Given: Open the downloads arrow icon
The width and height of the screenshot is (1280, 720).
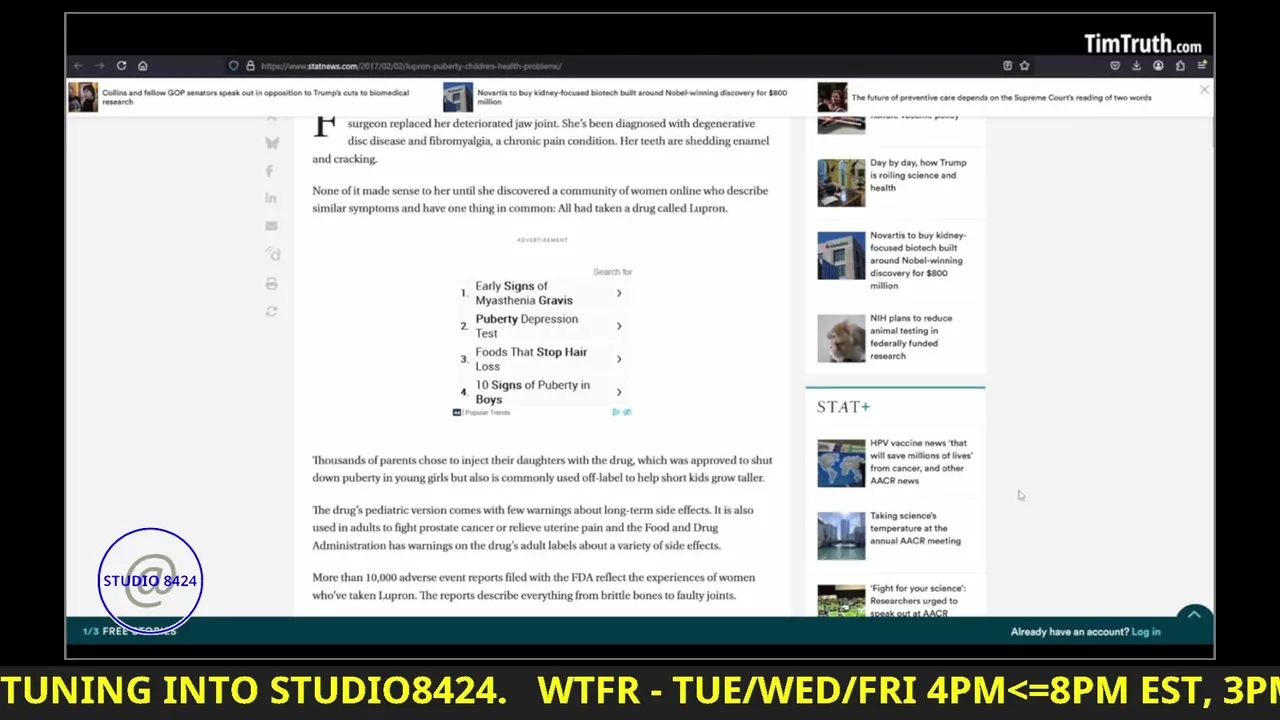Looking at the screenshot, I should pyautogui.click(x=1136, y=66).
